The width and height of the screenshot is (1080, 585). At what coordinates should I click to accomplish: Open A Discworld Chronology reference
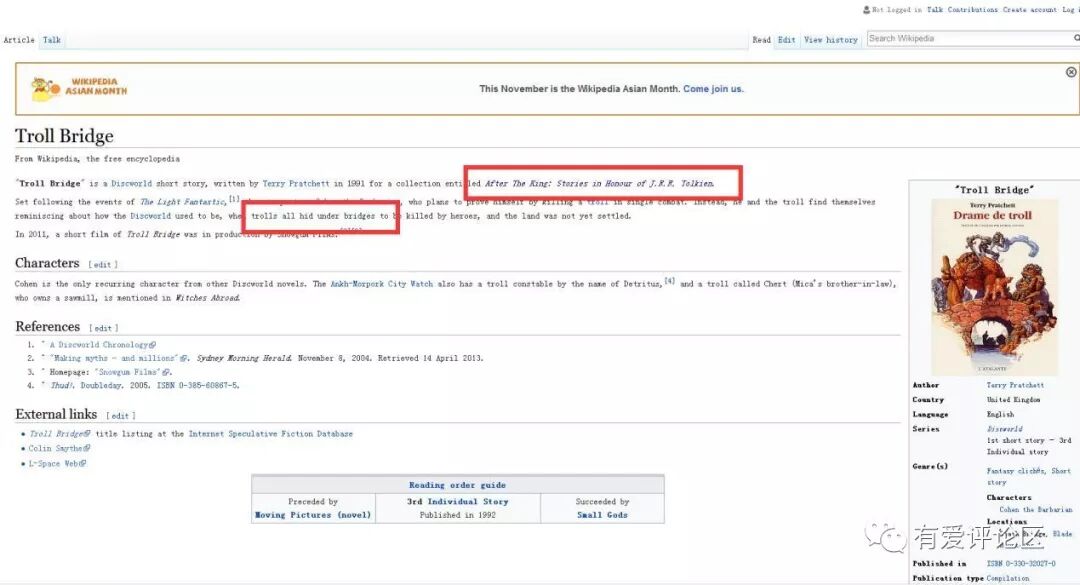(x=102, y=345)
